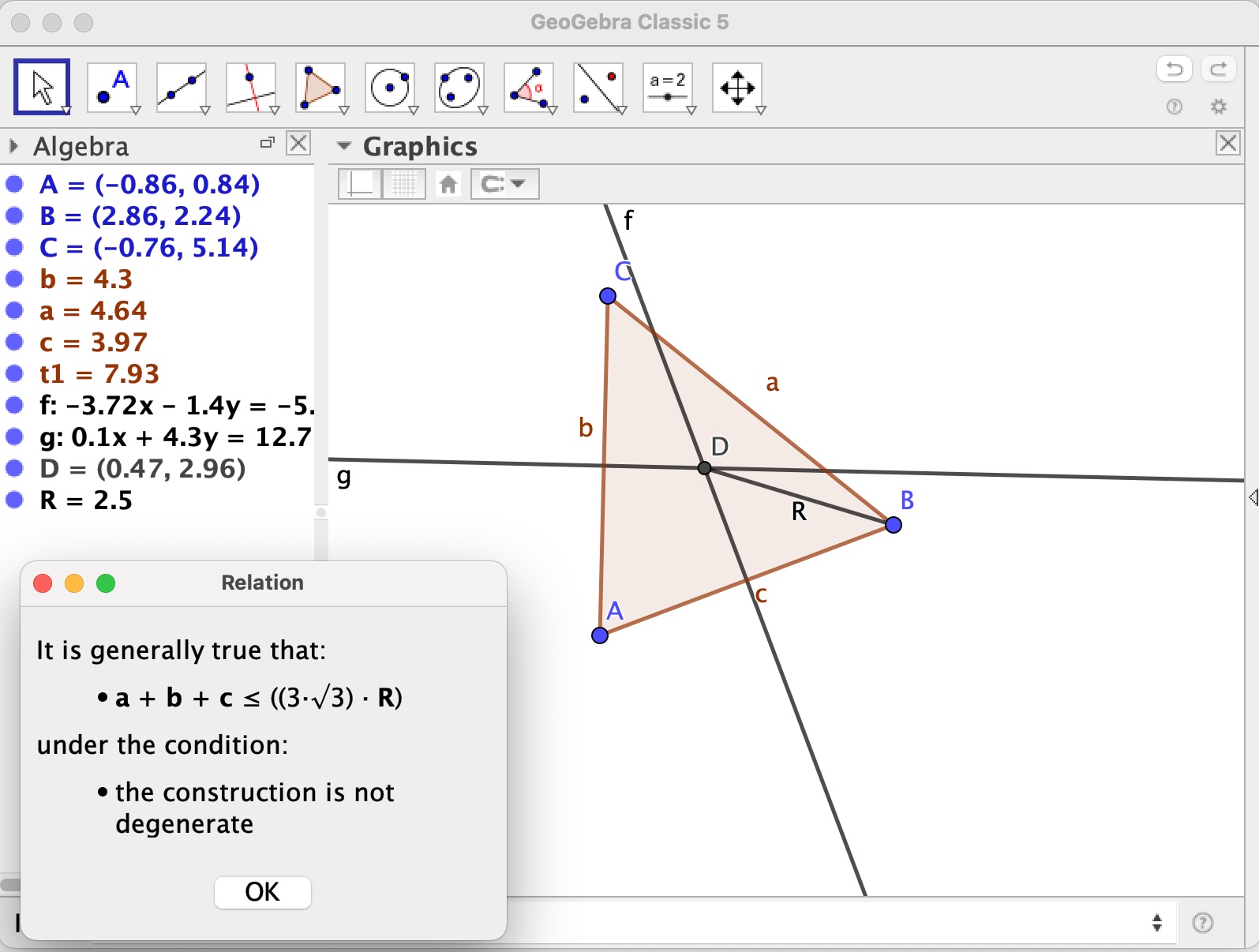Select C = (−0.76, 5.14) in Algebra

(149, 247)
